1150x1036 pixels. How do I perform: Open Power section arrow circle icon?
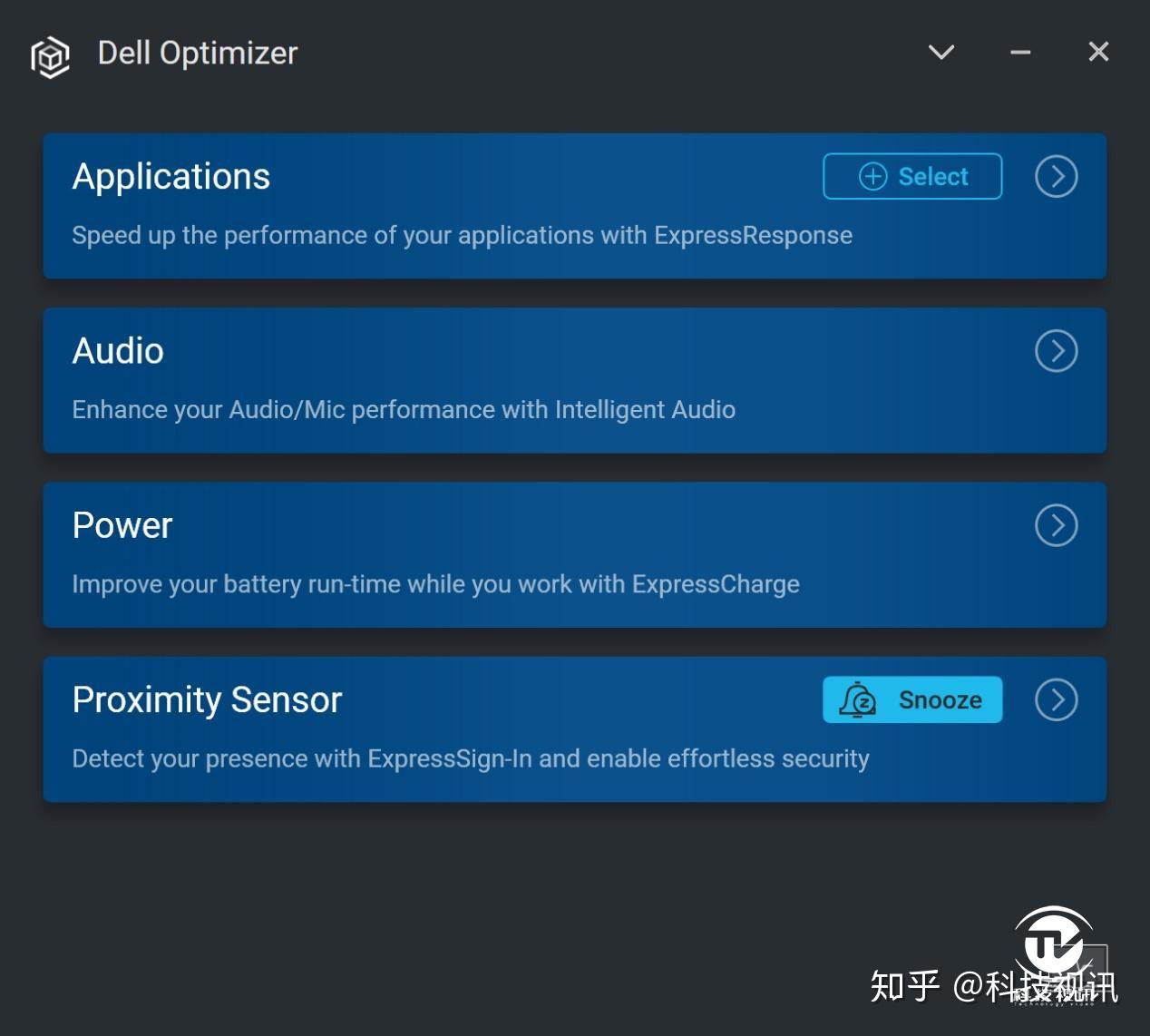(x=1056, y=524)
